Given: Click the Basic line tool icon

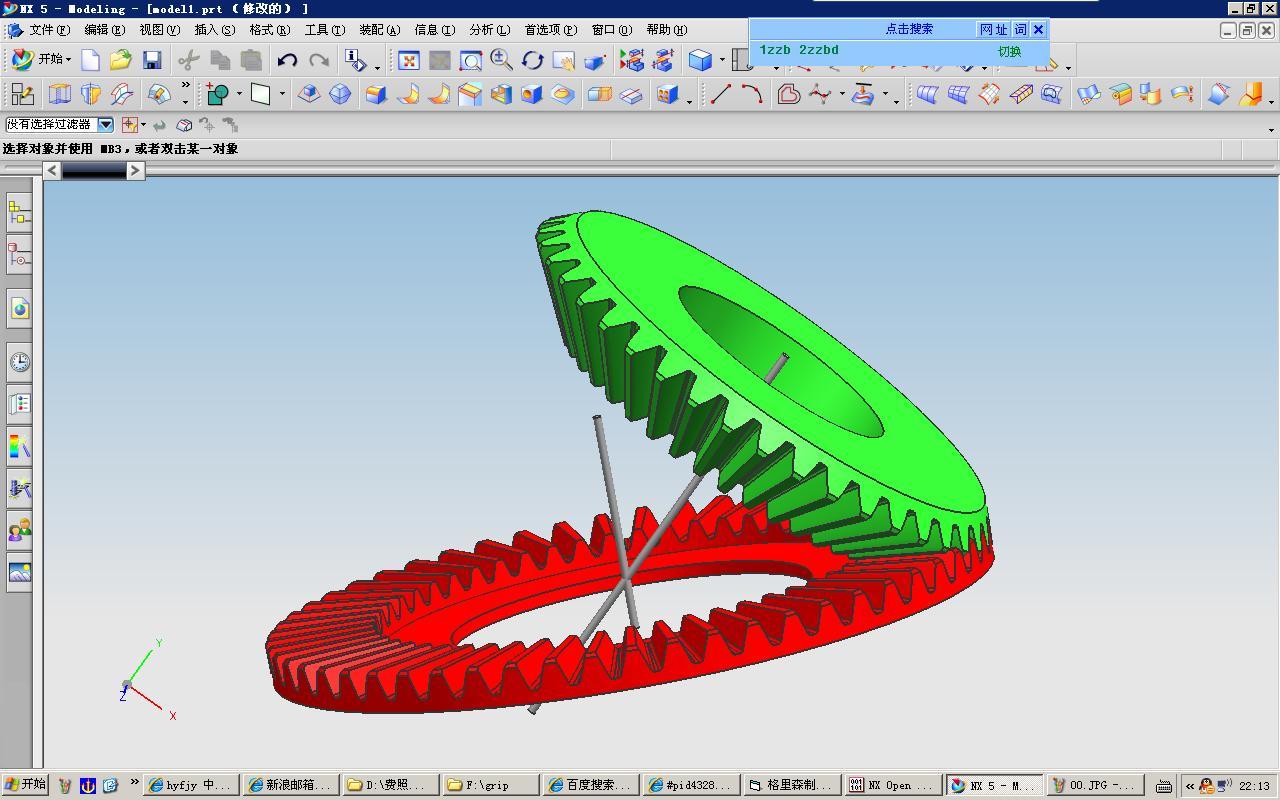Looking at the screenshot, I should [x=721, y=95].
